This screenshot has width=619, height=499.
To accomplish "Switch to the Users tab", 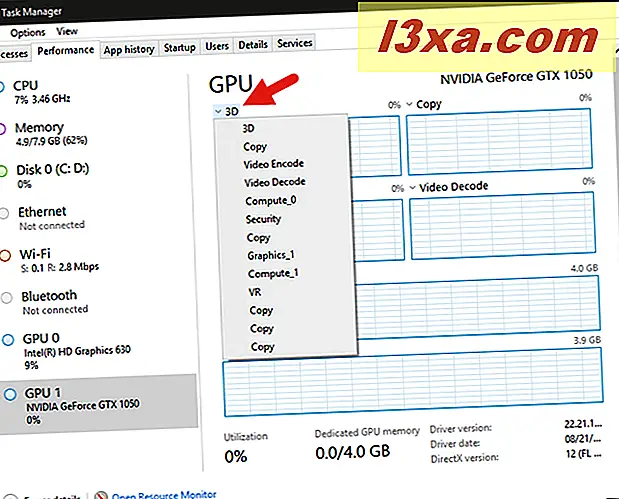I will [217, 47].
